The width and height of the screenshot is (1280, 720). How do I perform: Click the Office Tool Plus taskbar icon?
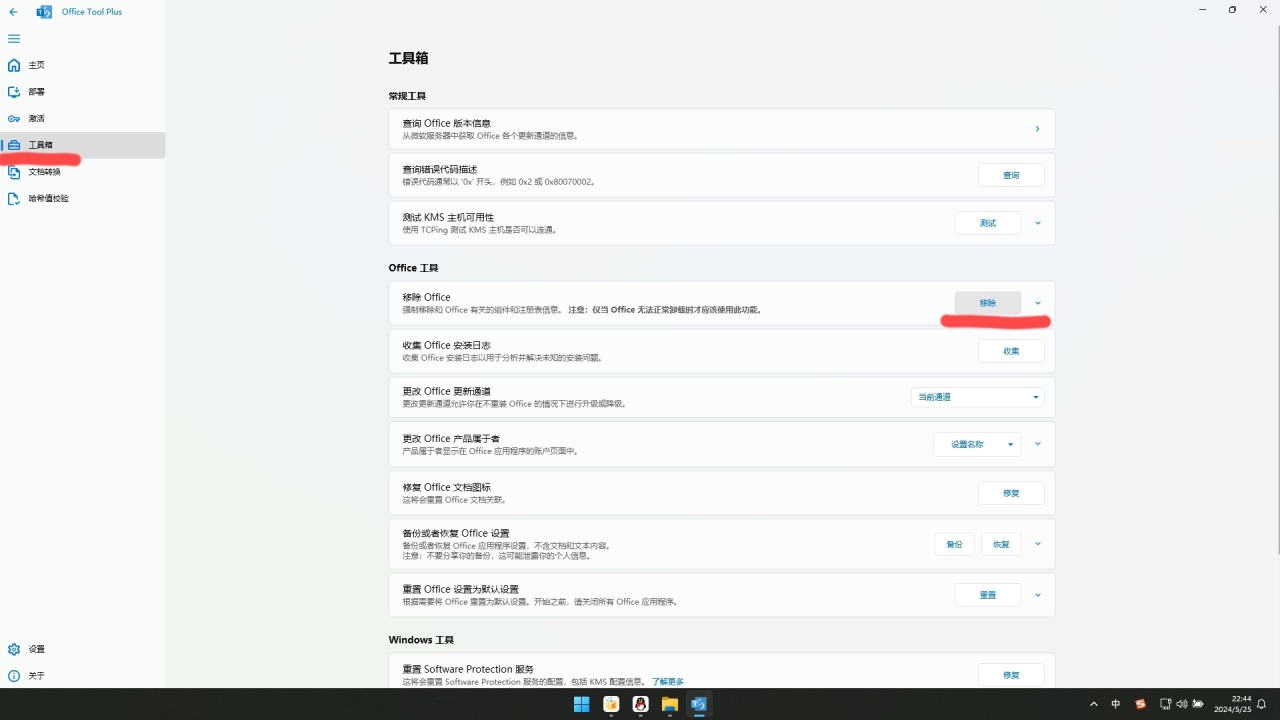click(699, 704)
